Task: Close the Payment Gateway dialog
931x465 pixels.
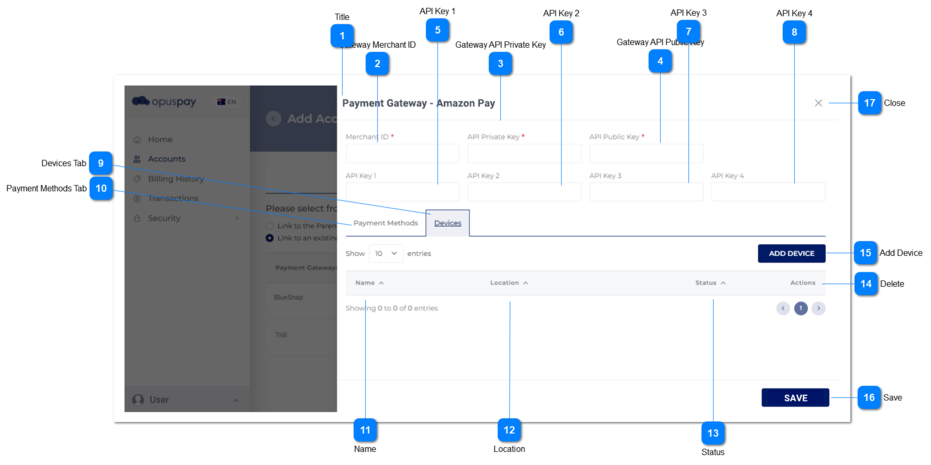Action: pos(818,103)
